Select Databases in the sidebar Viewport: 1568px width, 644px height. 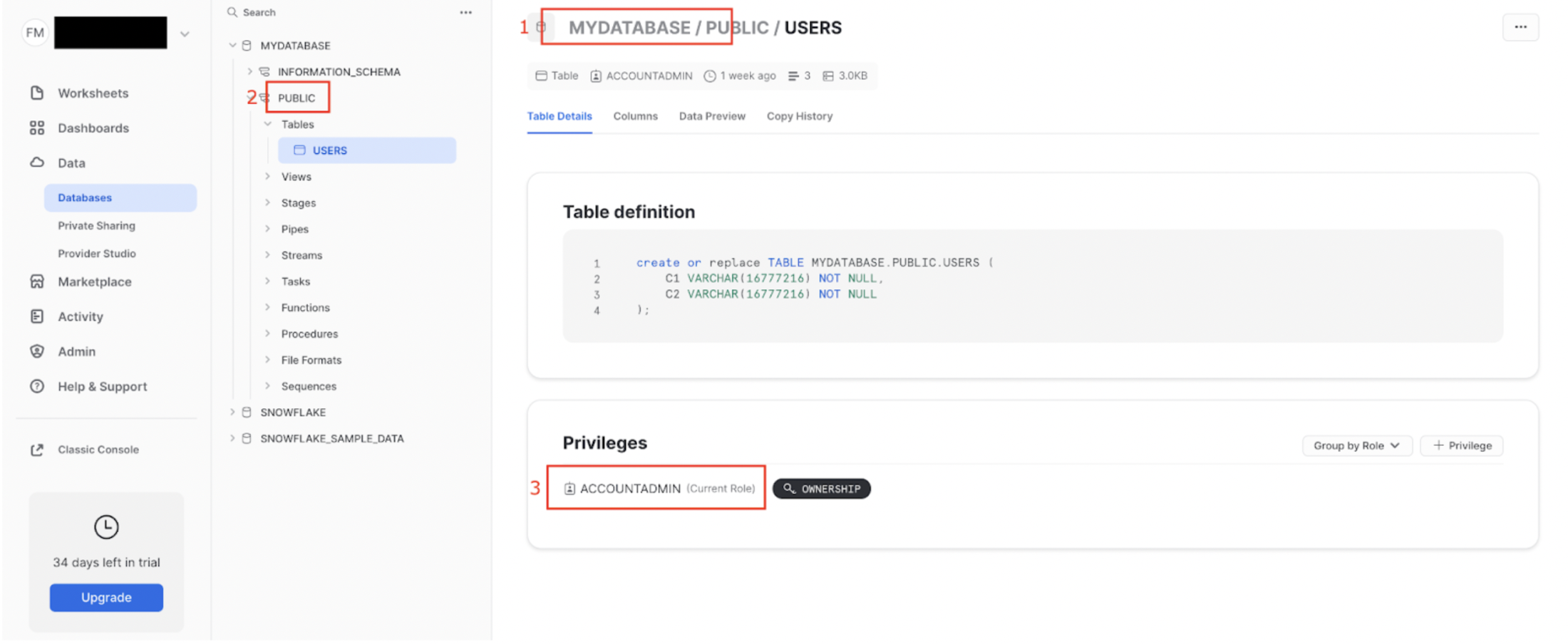click(120, 198)
